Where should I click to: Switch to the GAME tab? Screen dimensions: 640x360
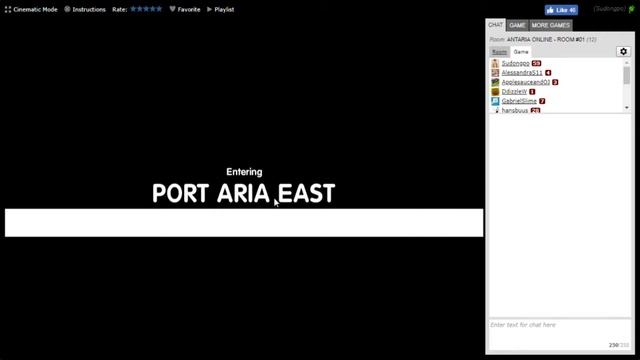517,25
